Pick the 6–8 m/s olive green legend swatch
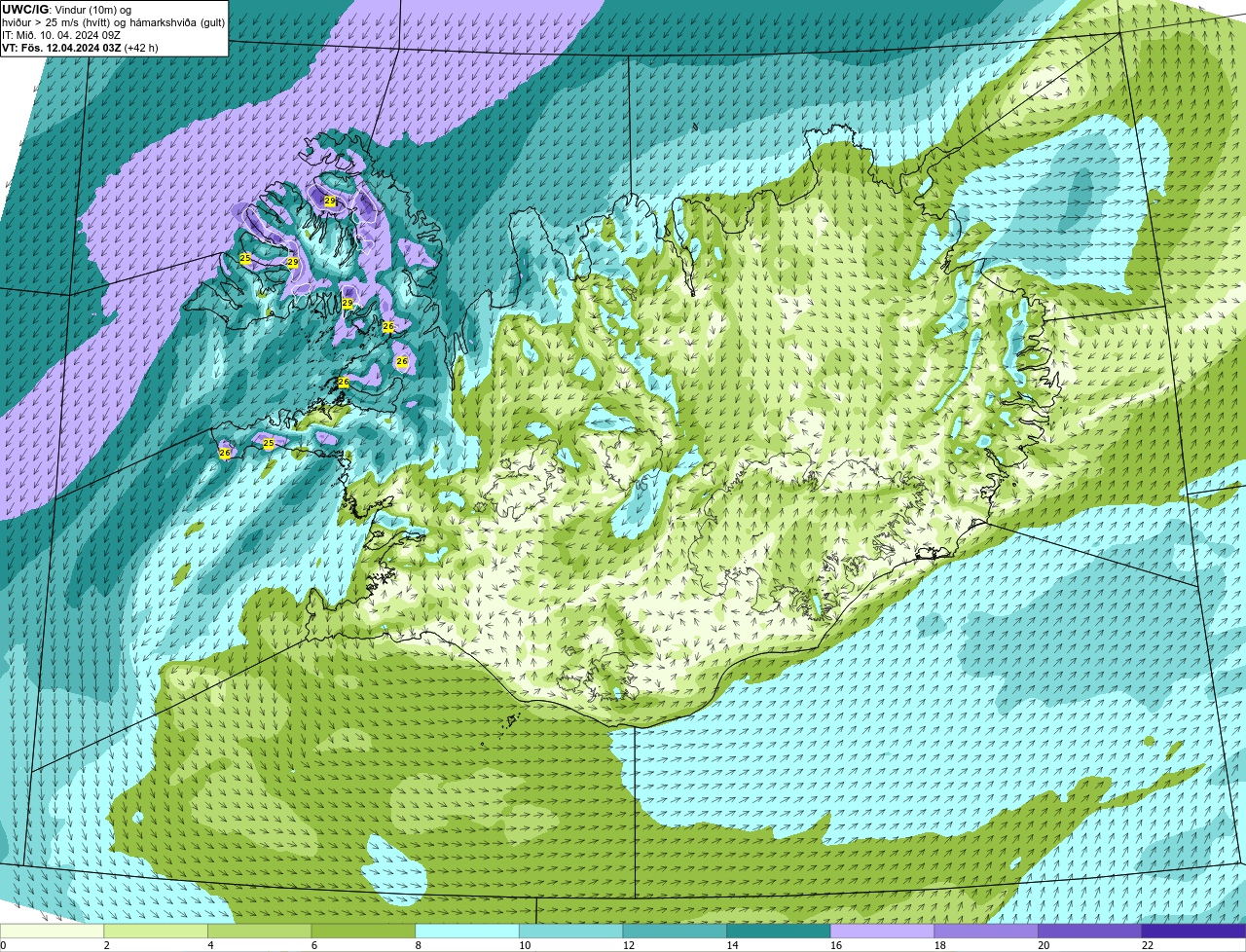 pyautogui.click(x=363, y=931)
